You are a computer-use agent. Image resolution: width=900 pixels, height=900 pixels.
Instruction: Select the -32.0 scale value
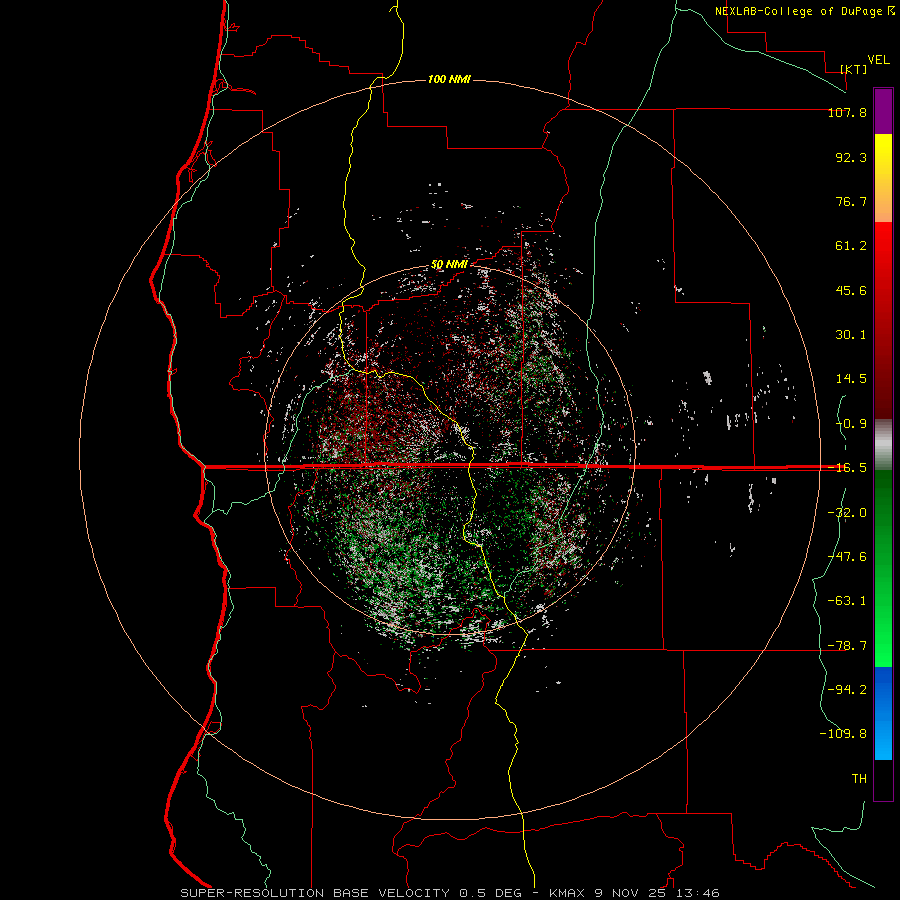click(847, 513)
